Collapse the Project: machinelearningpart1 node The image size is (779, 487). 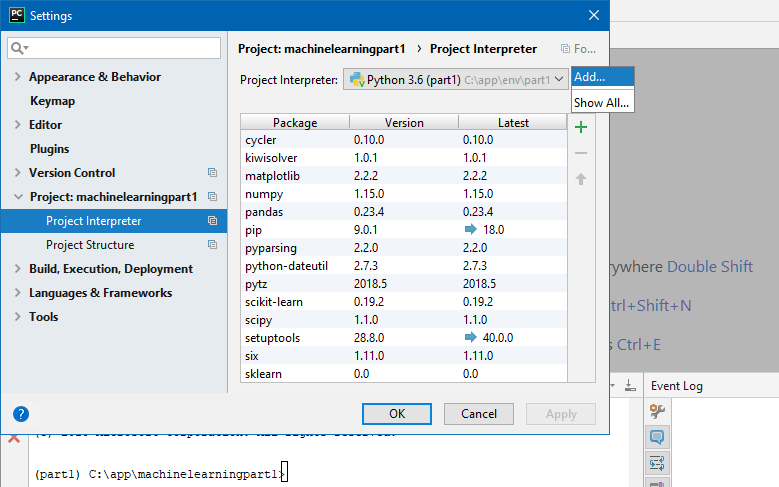pos(18,197)
